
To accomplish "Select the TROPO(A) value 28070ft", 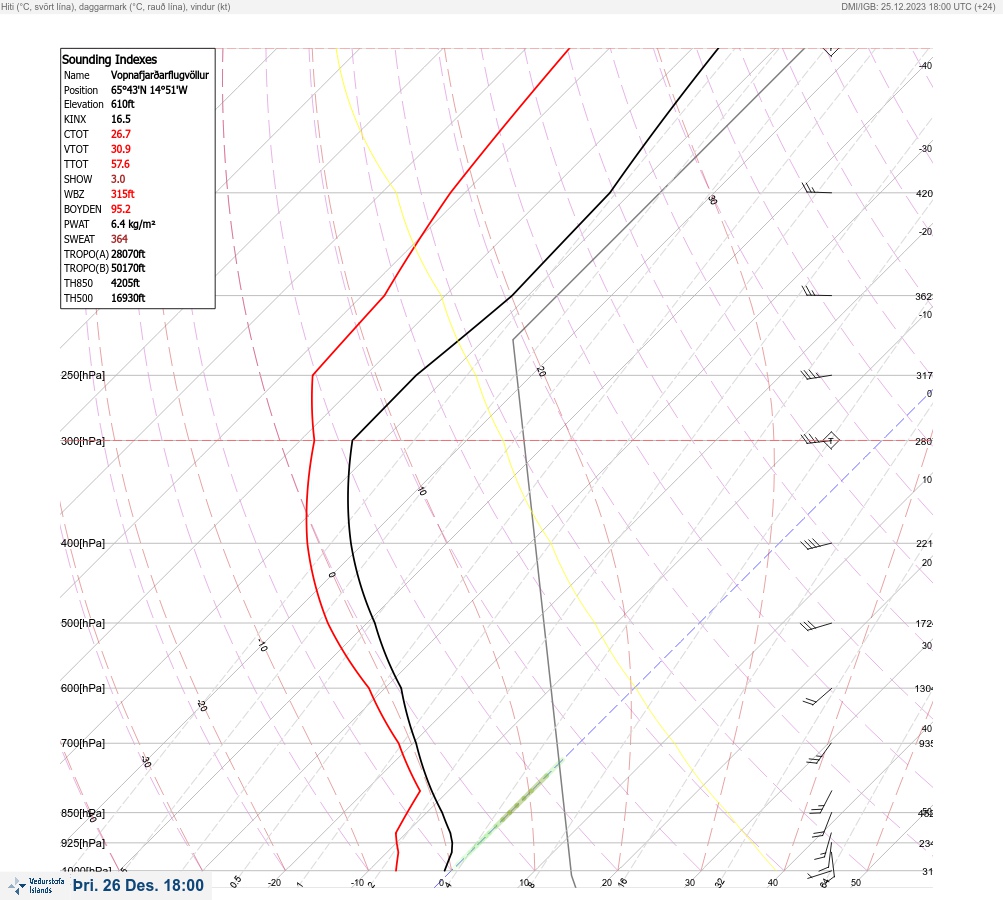I will (x=128, y=254).
